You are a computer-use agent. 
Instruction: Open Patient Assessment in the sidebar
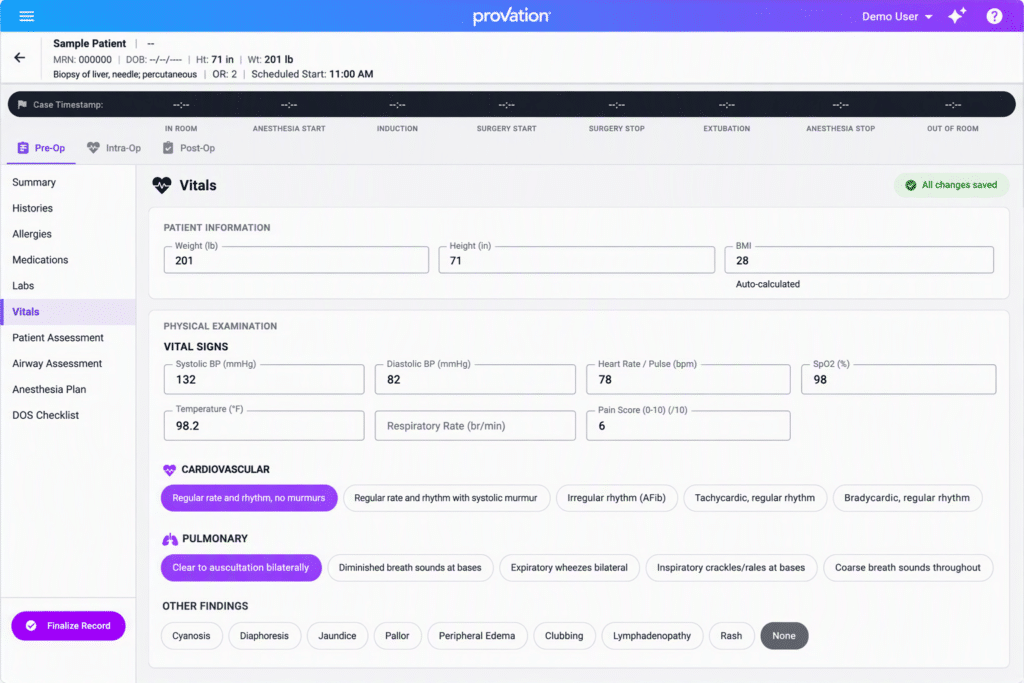pos(68,338)
